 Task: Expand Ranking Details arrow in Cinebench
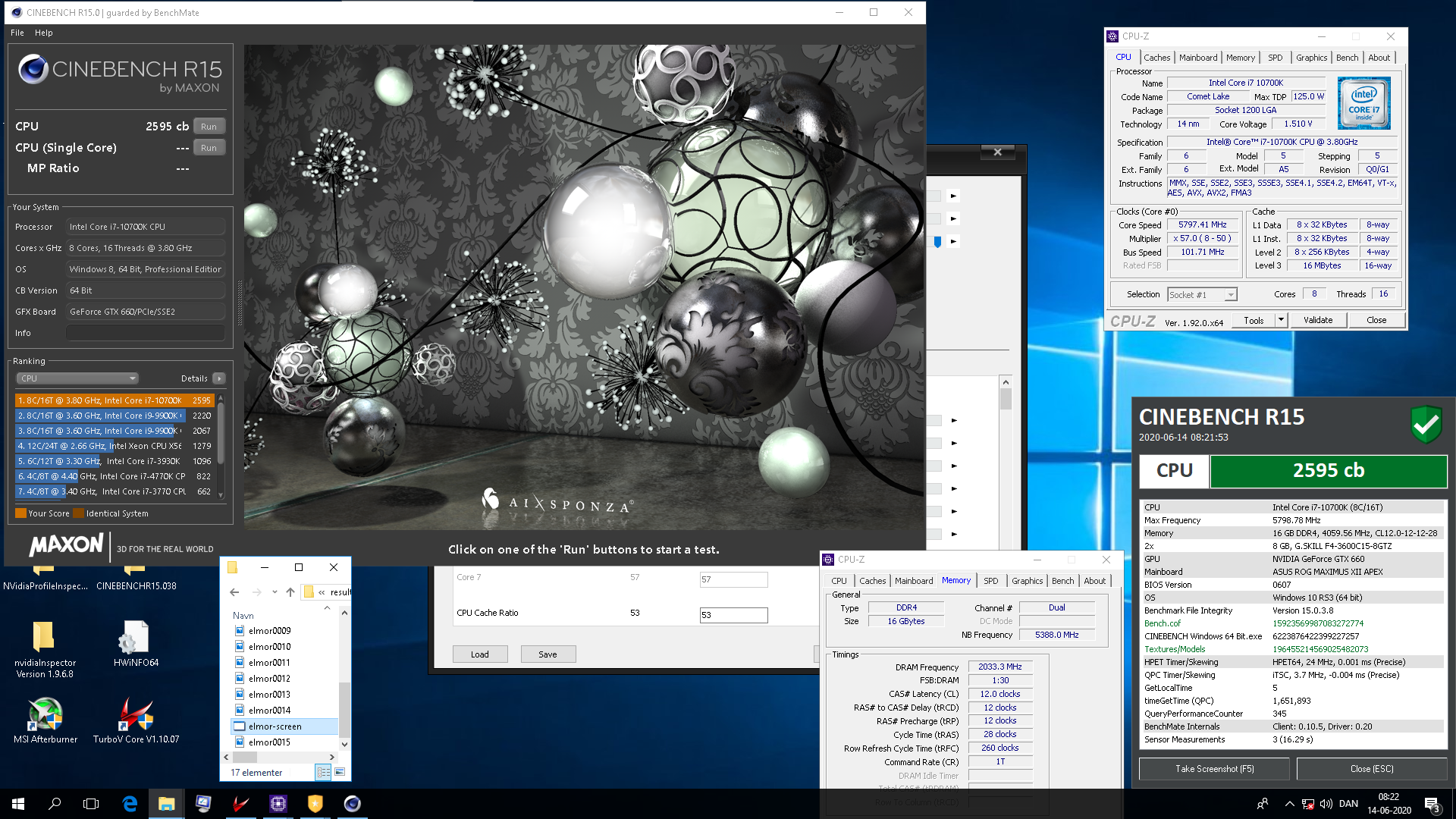coord(218,378)
